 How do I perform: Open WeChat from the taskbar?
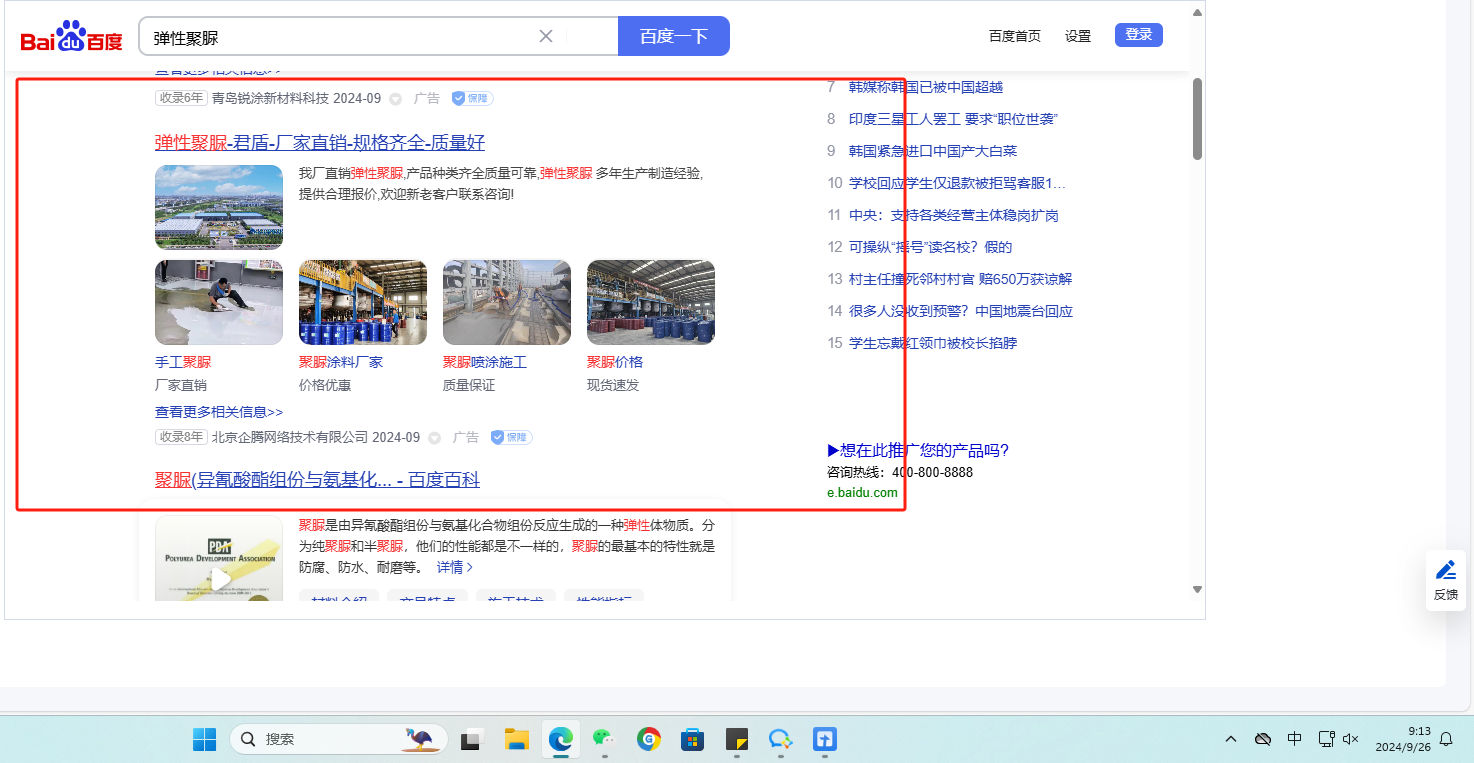tap(602, 739)
